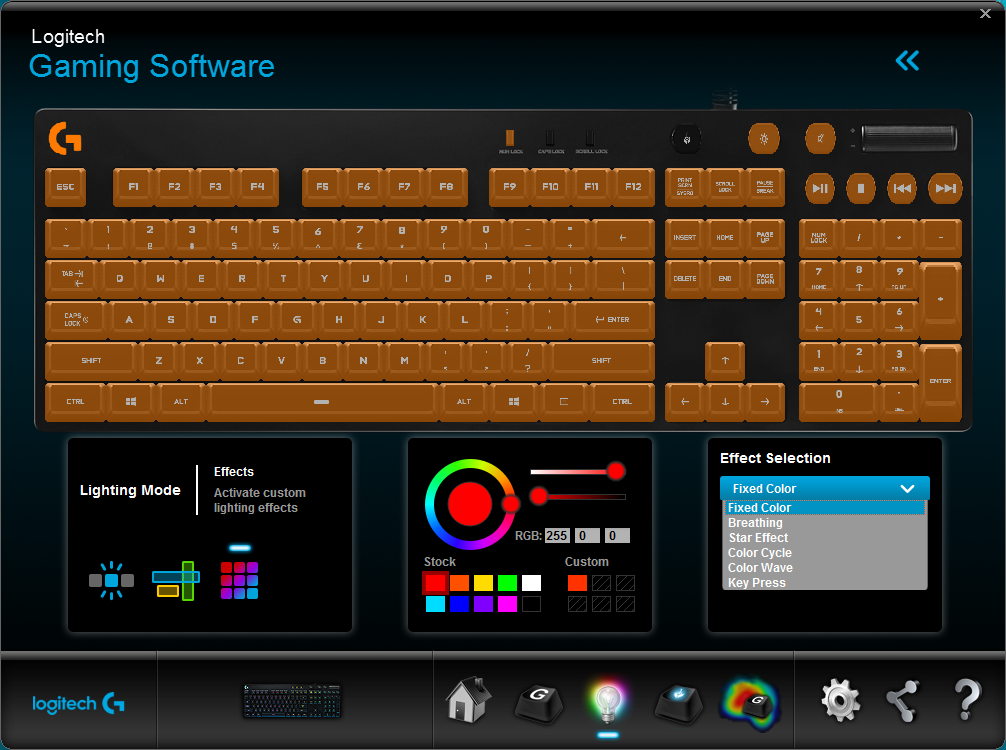Viewport: 1006px width, 750px height.
Task: Click the red RGB value field
Action: pyautogui.click(x=557, y=536)
